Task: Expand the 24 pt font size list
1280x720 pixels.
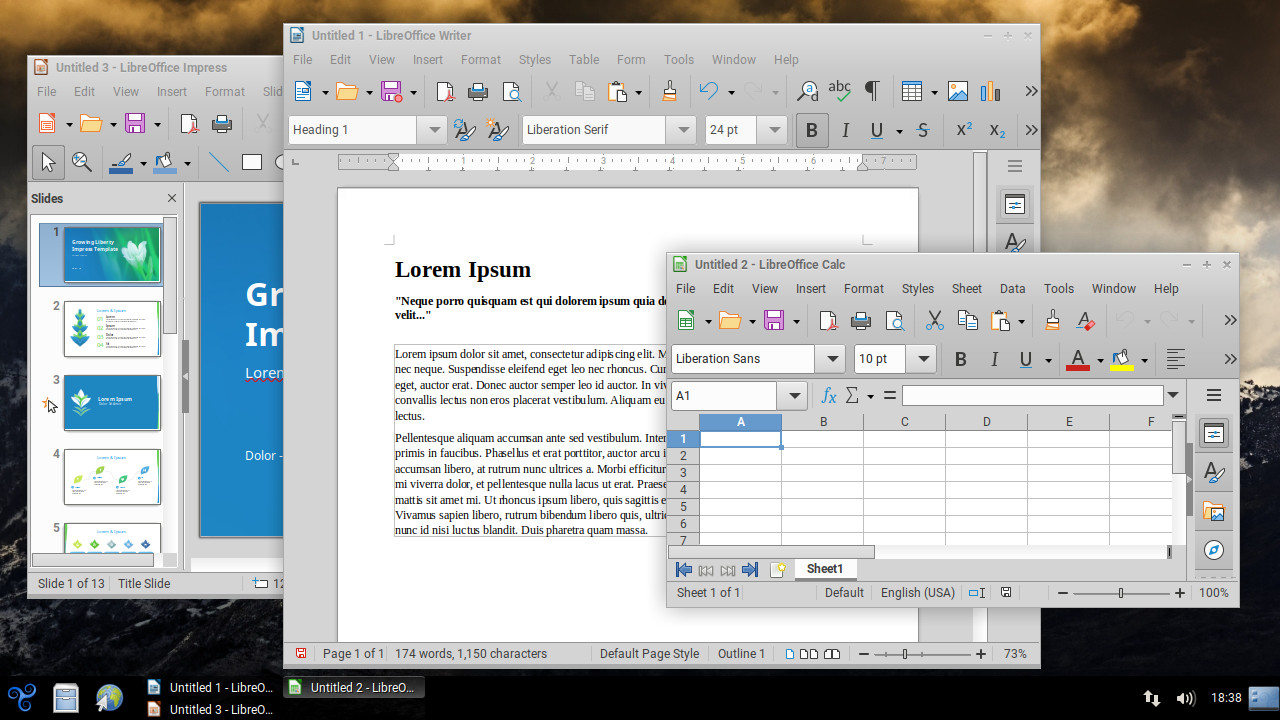Action: point(773,130)
